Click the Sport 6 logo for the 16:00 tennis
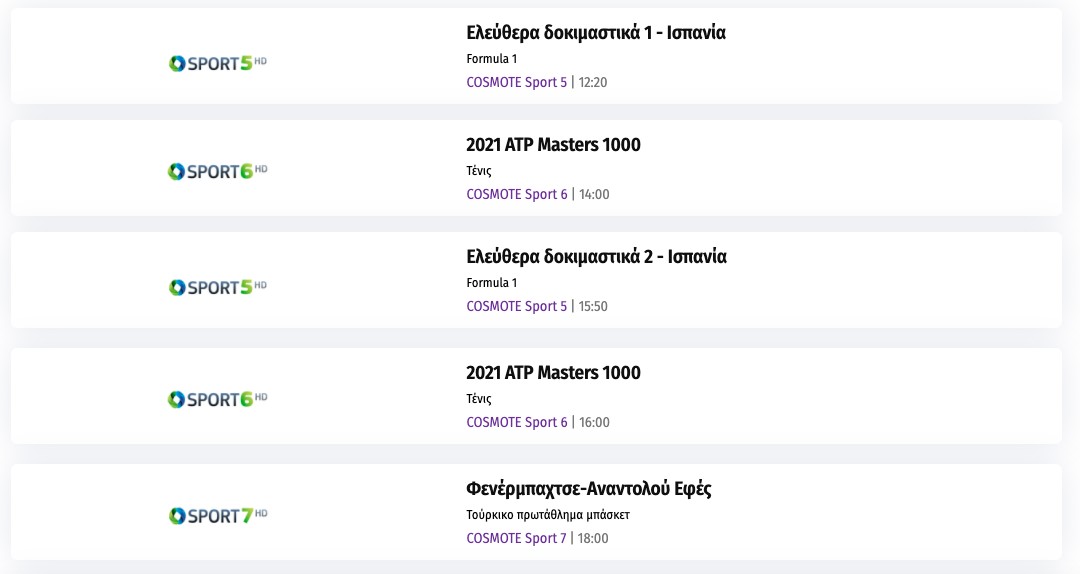 point(218,399)
